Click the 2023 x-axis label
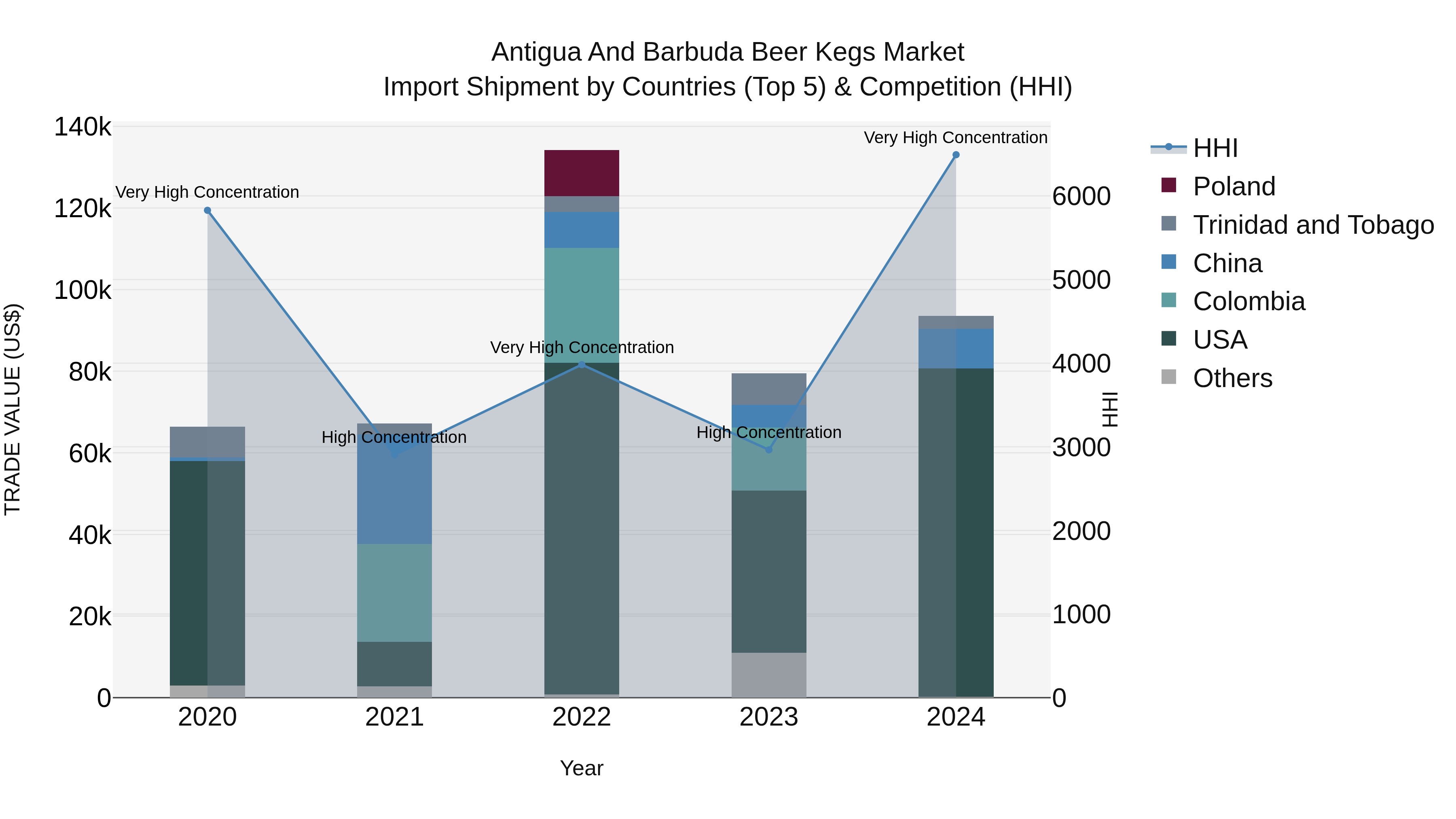Screen dimensions: 1456x819 pos(769,717)
